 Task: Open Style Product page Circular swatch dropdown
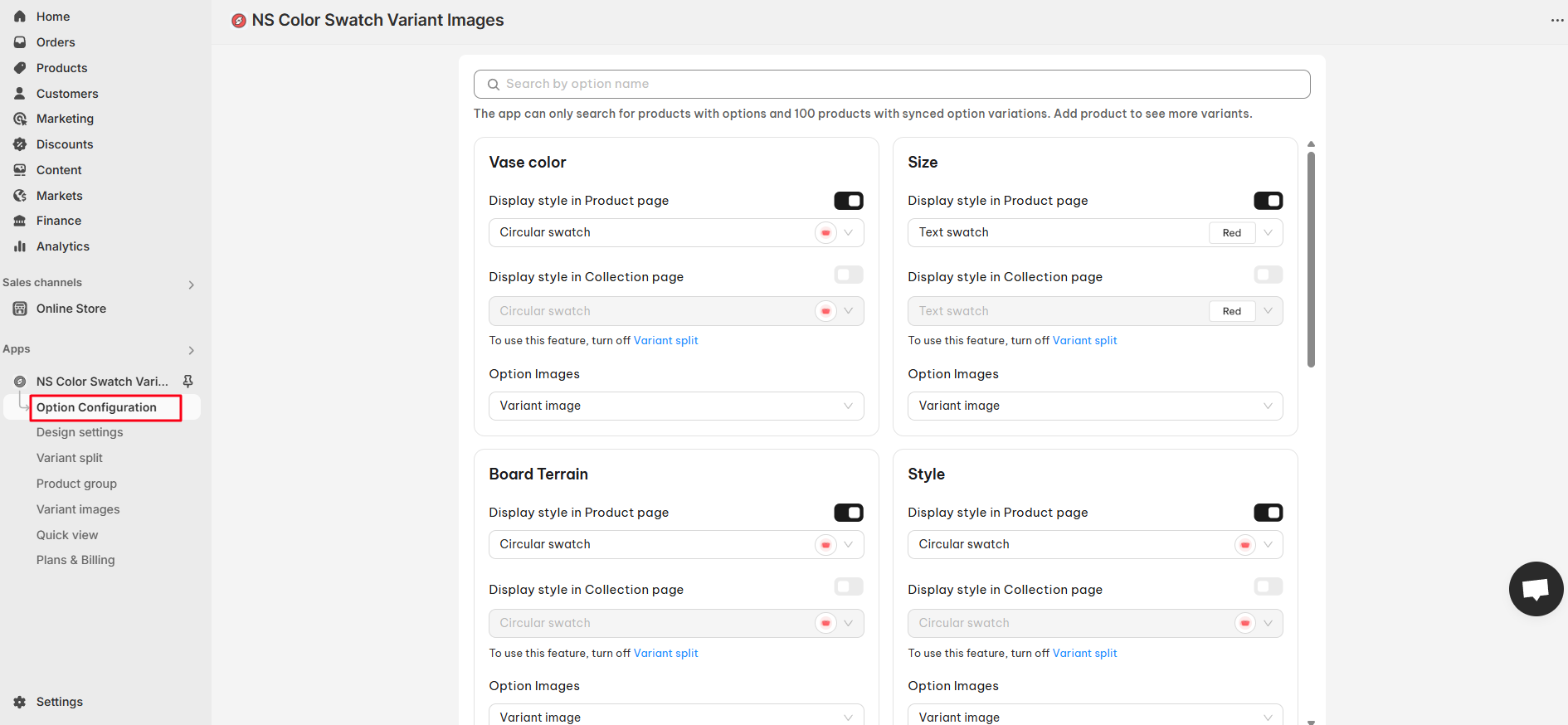1095,544
